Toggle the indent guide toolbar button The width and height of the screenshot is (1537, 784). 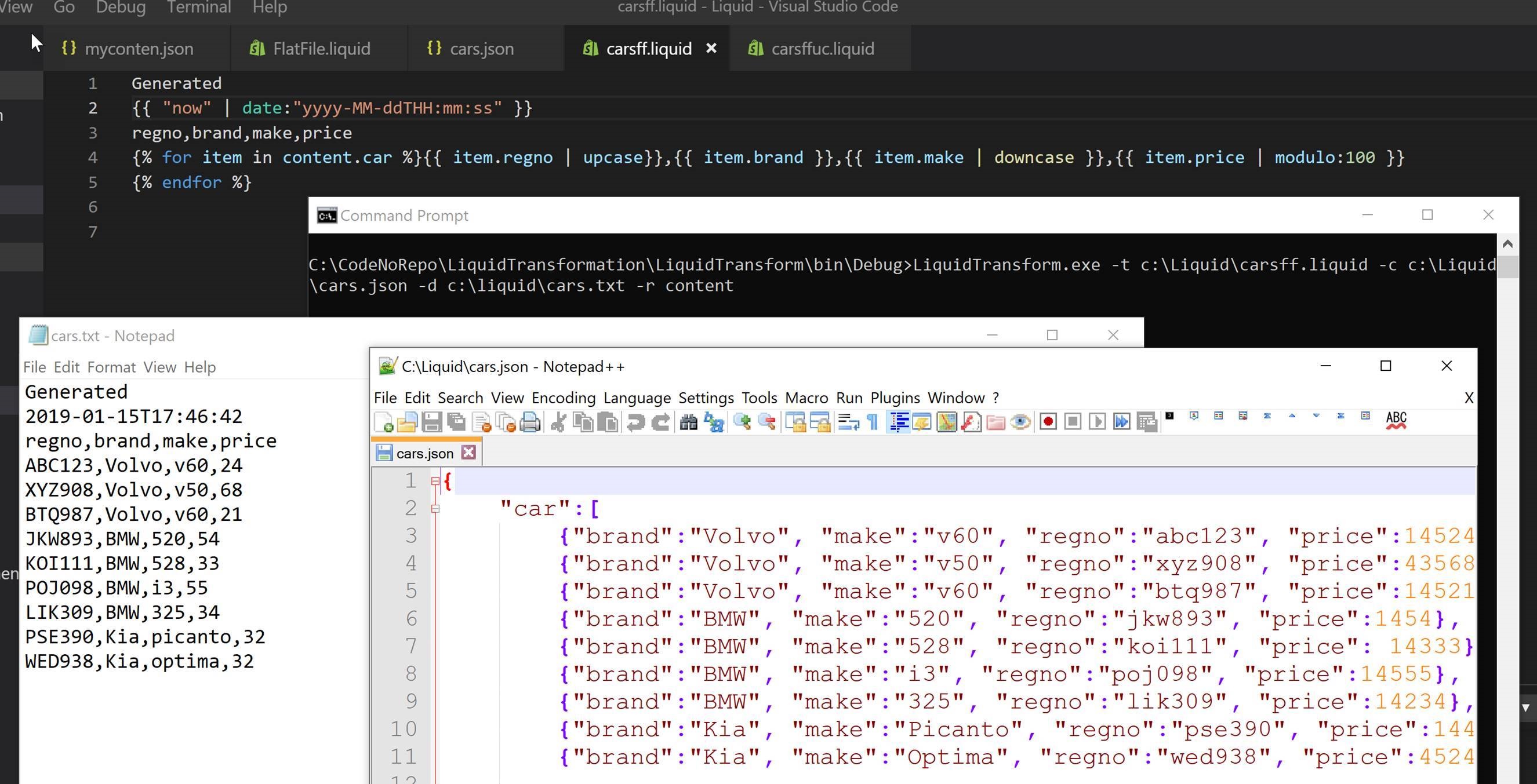click(899, 422)
